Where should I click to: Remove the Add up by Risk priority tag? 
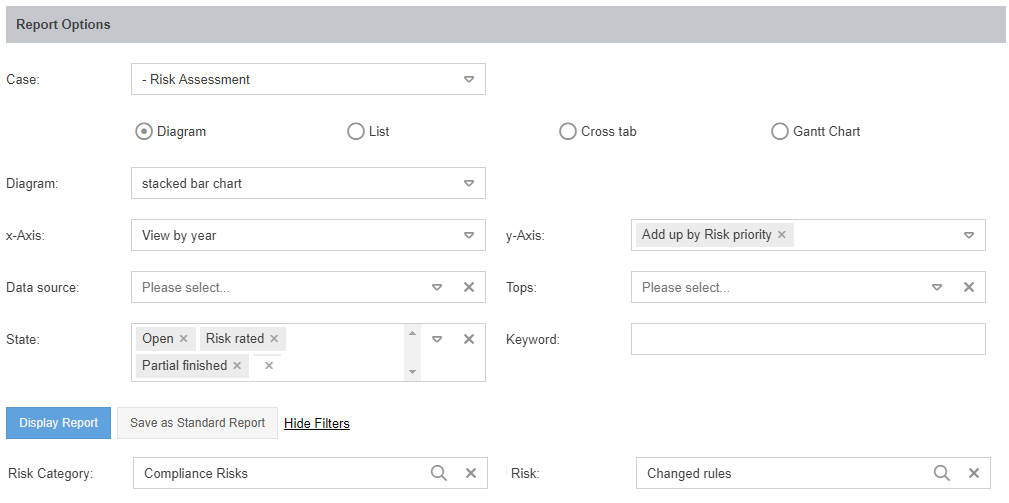click(782, 235)
